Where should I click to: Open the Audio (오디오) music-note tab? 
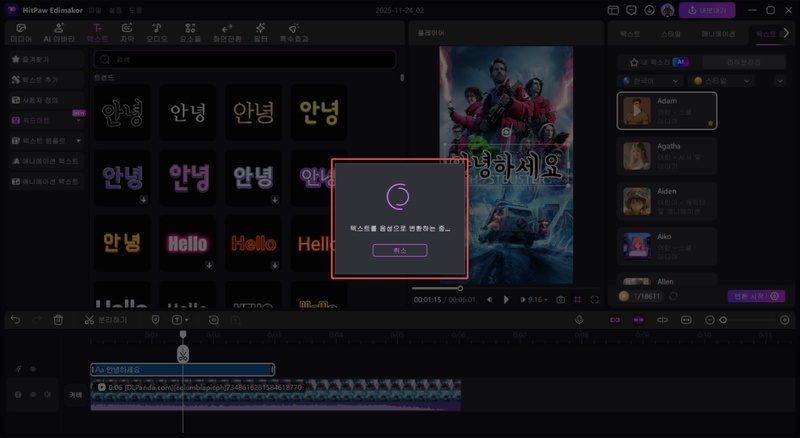[x=157, y=33]
